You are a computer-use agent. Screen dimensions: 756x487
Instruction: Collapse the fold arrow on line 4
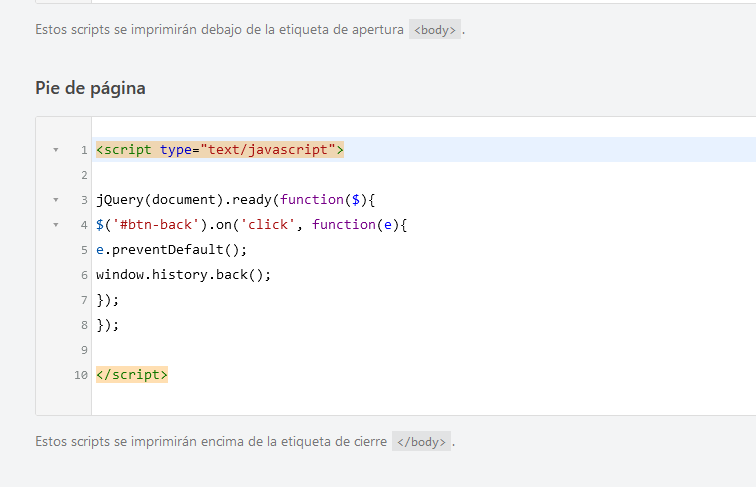[56, 225]
